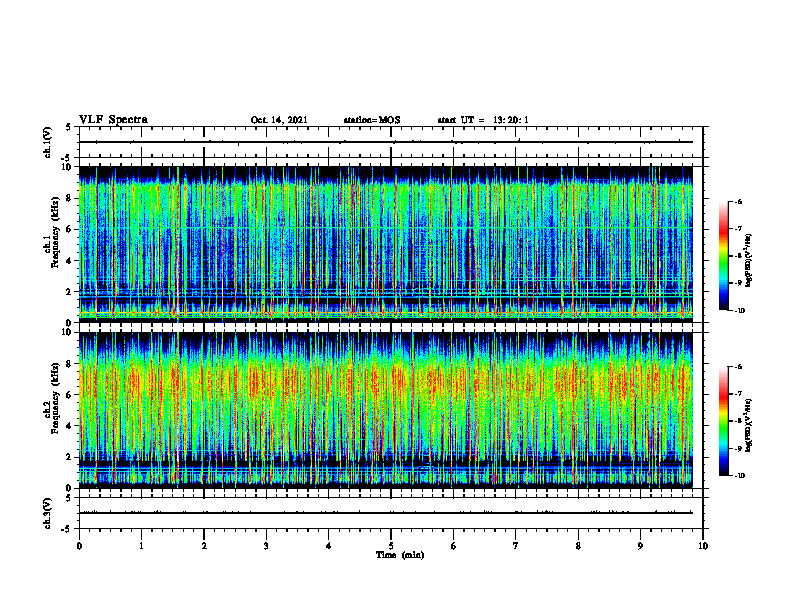Click the "8" frequency tick of ch.1 spectrogram
792x612 pixels.
(70, 198)
